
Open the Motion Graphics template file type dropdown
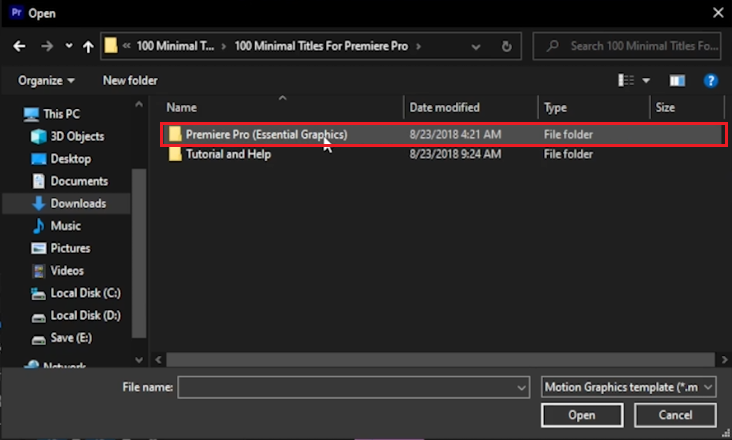pos(628,387)
